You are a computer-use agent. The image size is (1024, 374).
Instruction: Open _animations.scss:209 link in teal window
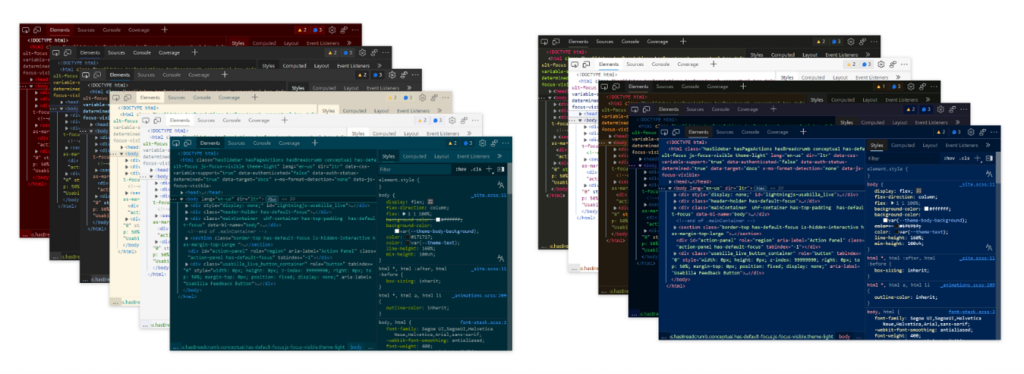coord(479,295)
